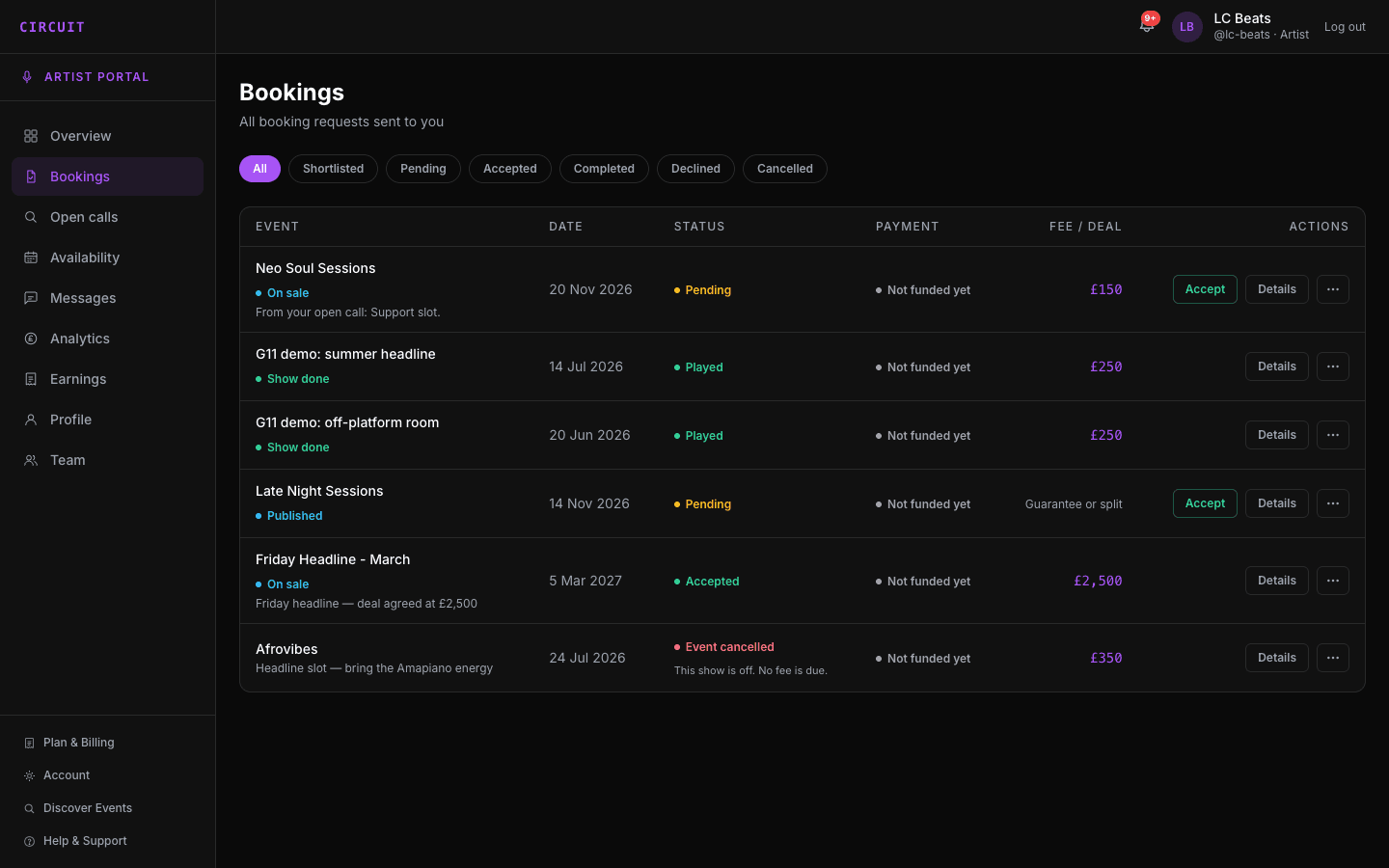Open the notifications bell icon
1389x868 pixels.
click(x=1147, y=26)
